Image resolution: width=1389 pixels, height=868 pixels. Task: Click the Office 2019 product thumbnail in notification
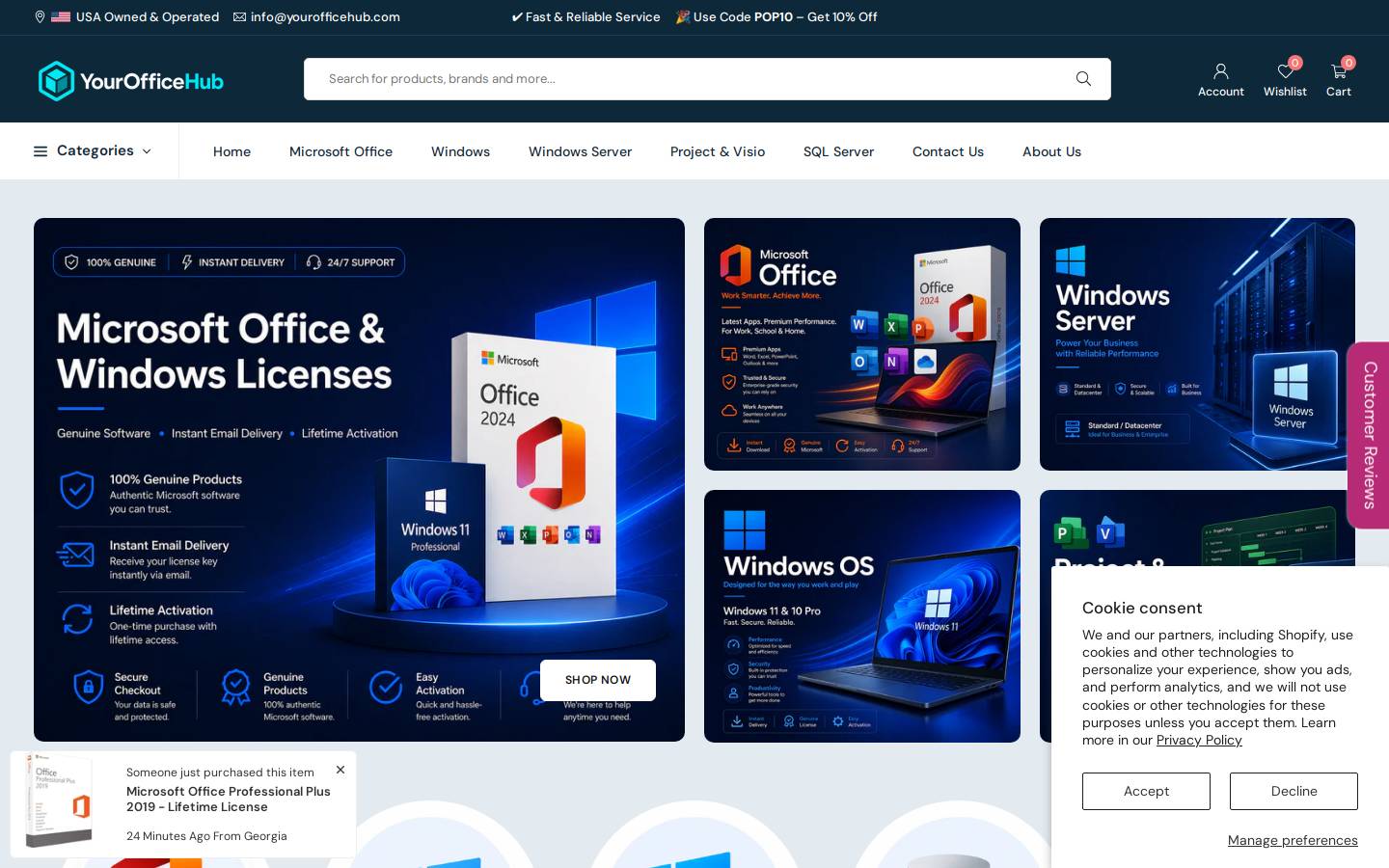pos(60,801)
